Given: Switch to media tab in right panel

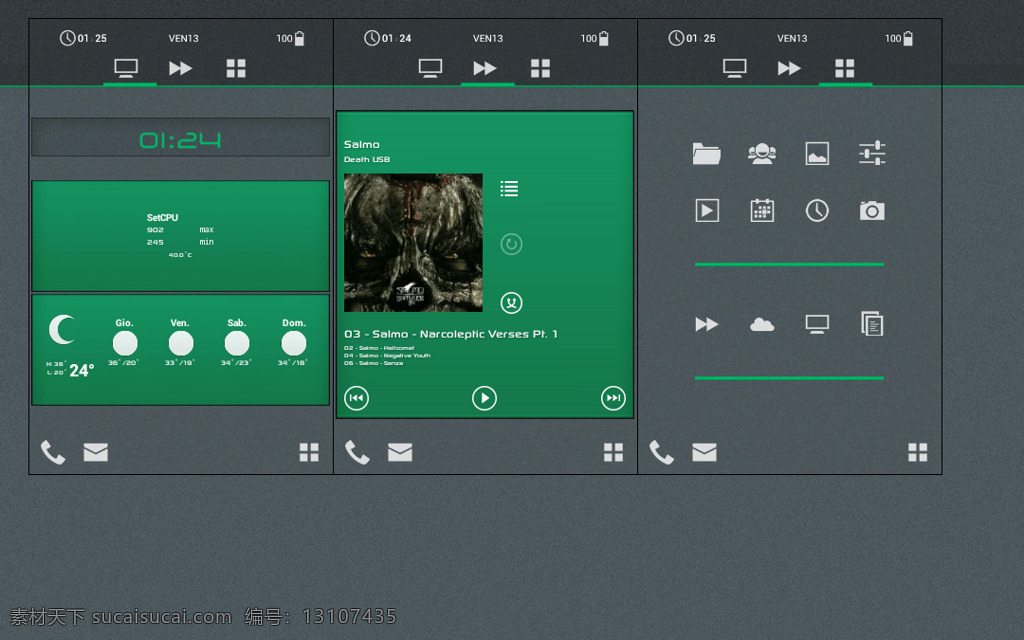Looking at the screenshot, I should pos(789,68).
